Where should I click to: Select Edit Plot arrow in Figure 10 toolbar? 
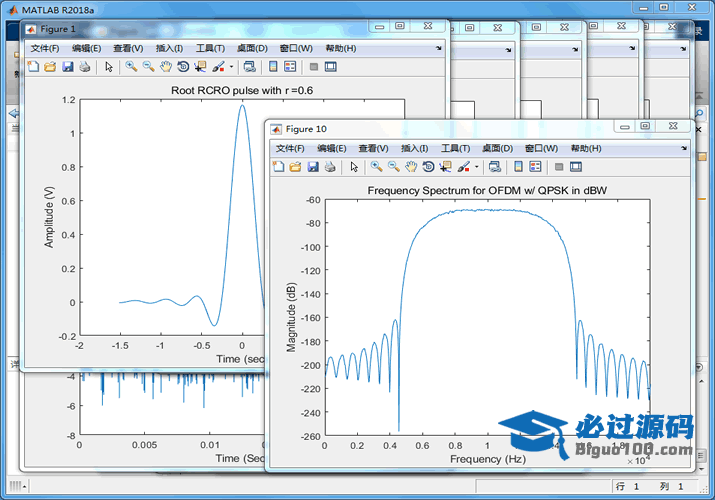354,167
